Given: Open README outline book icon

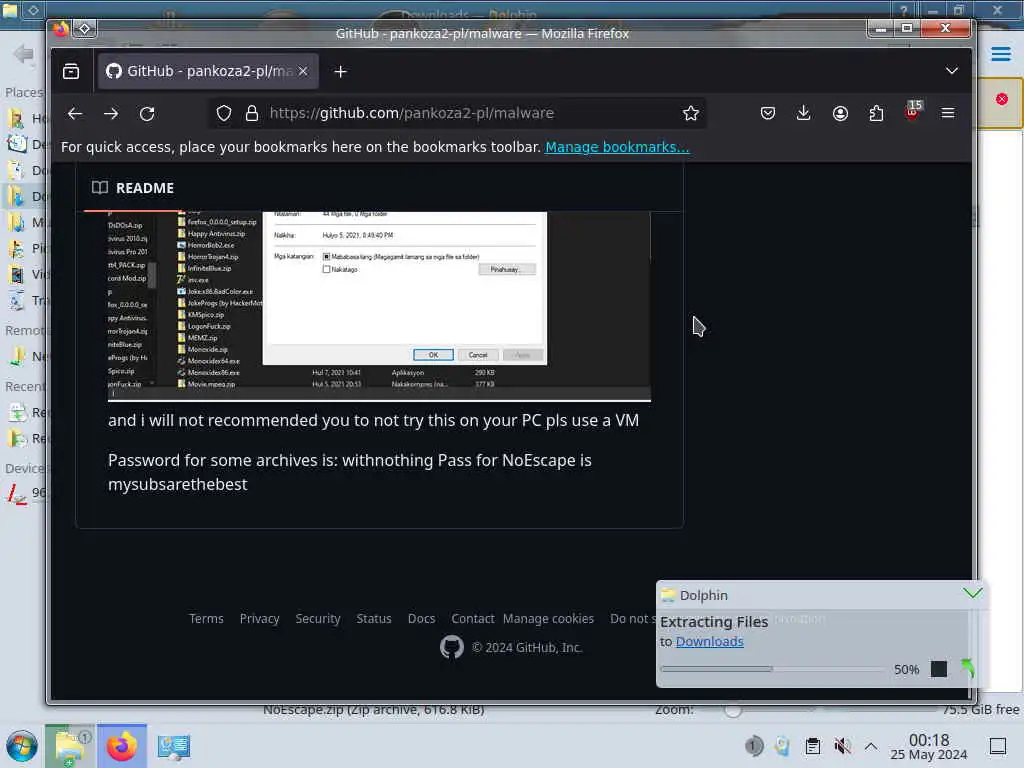Looking at the screenshot, I should click(100, 188).
